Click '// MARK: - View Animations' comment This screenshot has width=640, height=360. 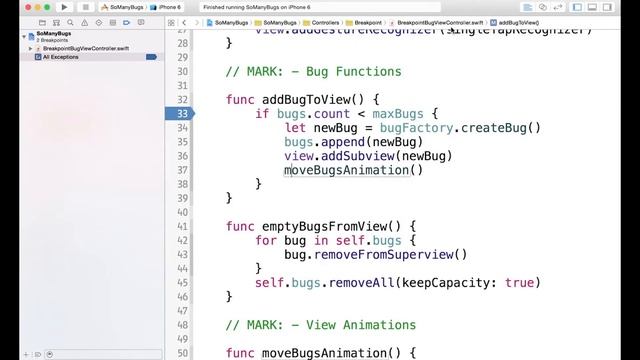(321, 325)
